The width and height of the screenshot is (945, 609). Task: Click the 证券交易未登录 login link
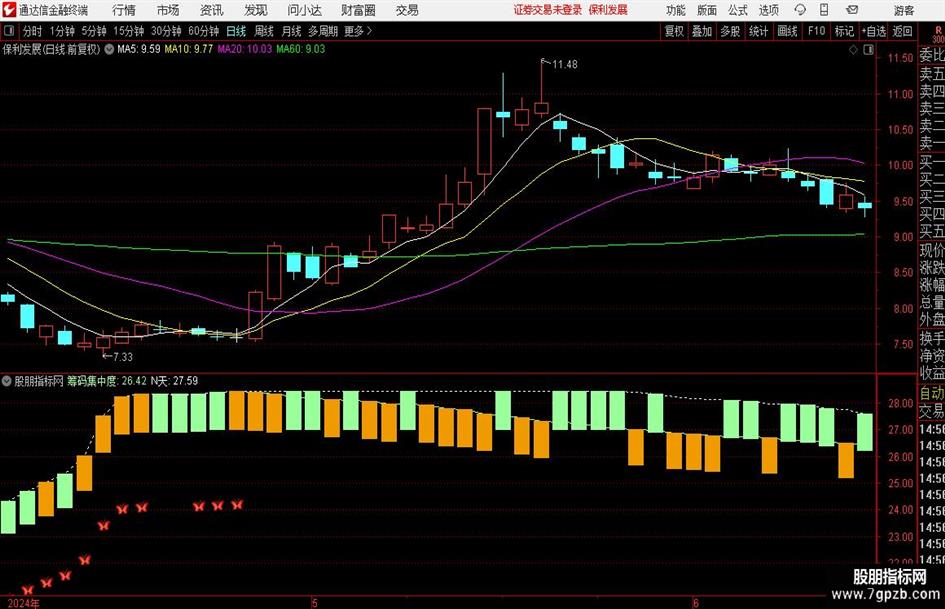click(x=548, y=10)
